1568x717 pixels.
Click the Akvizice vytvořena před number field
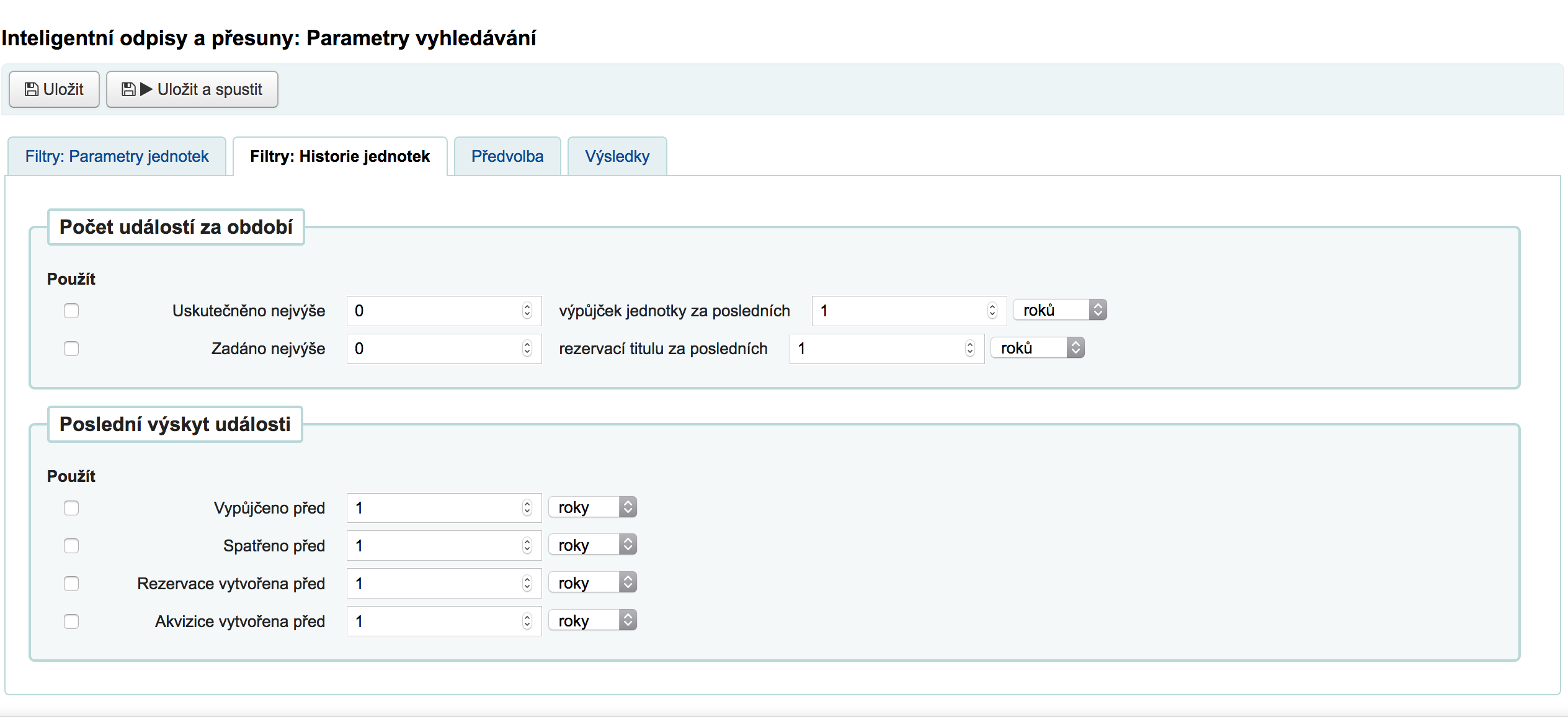[444, 621]
